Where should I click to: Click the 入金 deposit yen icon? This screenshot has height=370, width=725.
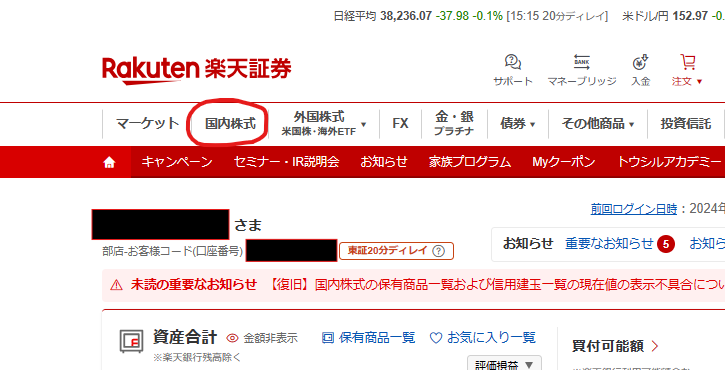pyautogui.click(x=641, y=62)
